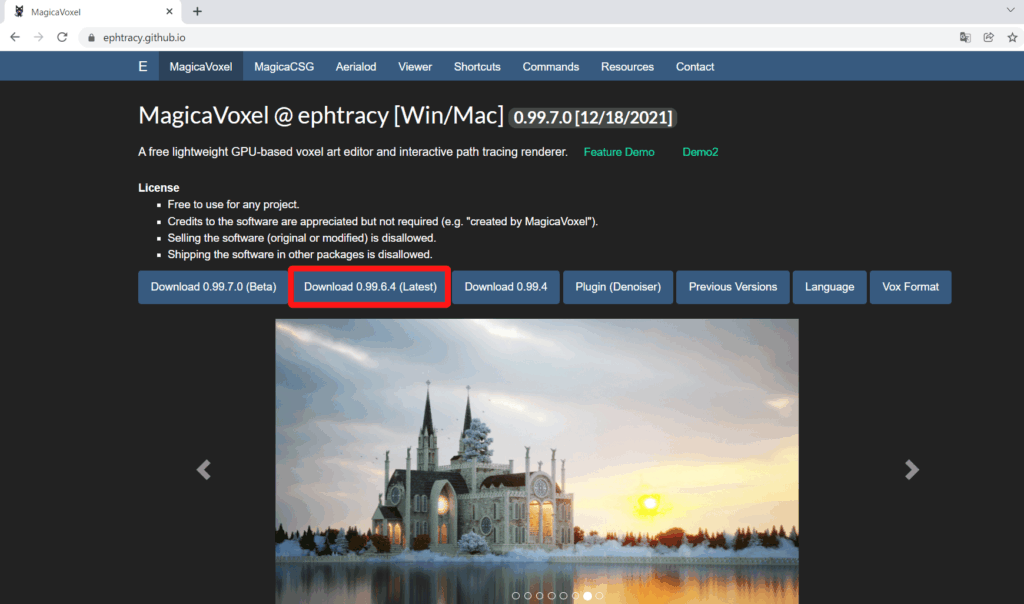1024x604 pixels.
Task: Click the browser forward arrow
Action: click(x=39, y=37)
